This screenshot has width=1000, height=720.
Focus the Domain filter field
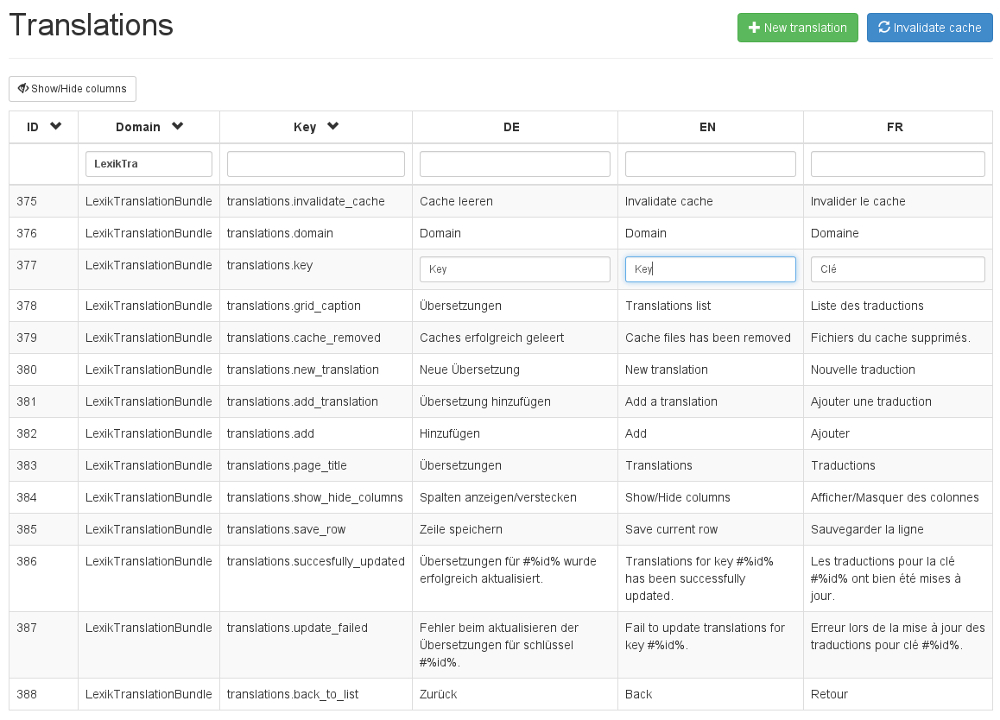[149, 164]
